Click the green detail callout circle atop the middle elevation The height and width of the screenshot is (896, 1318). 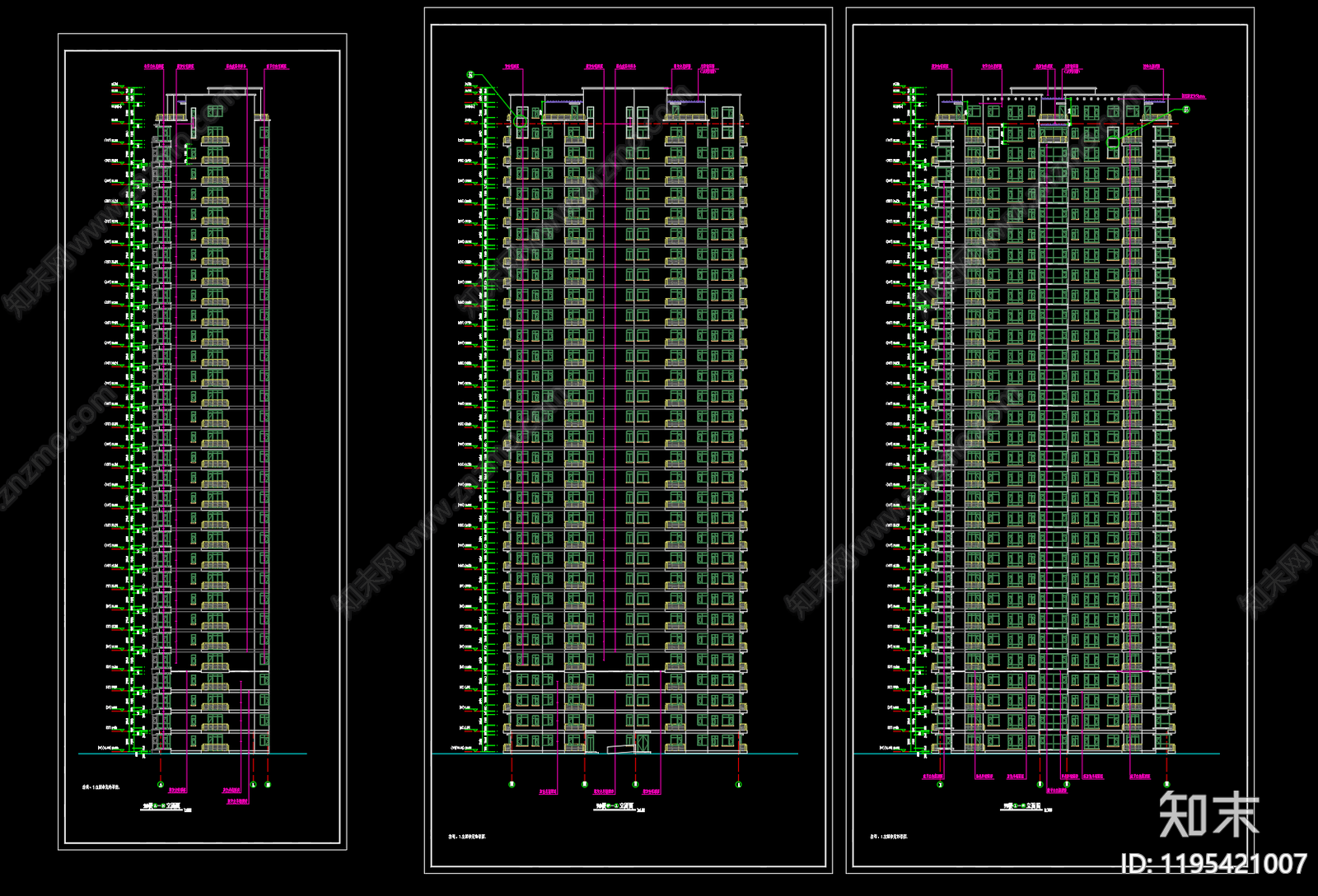pyautogui.click(x=470, y=75)
